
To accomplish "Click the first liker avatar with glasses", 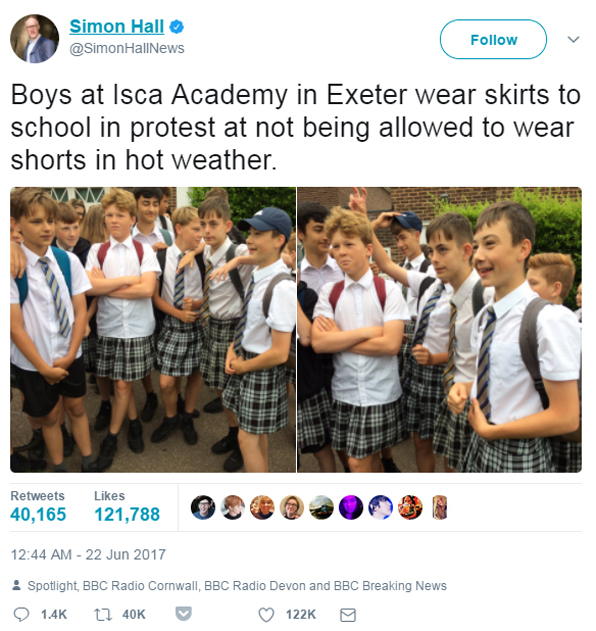I will 203,507.
